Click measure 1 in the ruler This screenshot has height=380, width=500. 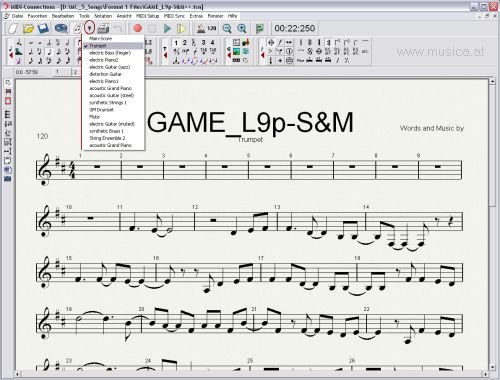point(62,72)
